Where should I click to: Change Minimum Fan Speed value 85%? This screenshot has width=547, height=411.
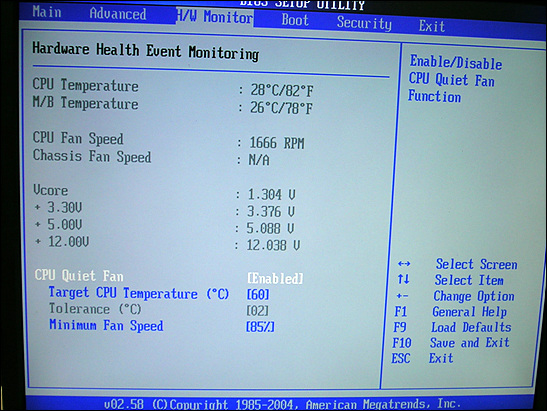pyautogui.click(x=260, y=327)
